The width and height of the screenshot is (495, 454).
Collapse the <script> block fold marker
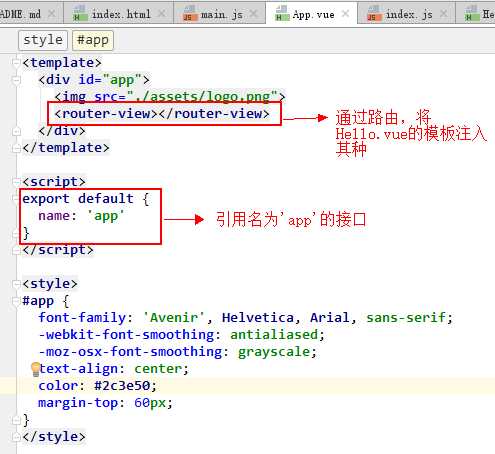16,182
